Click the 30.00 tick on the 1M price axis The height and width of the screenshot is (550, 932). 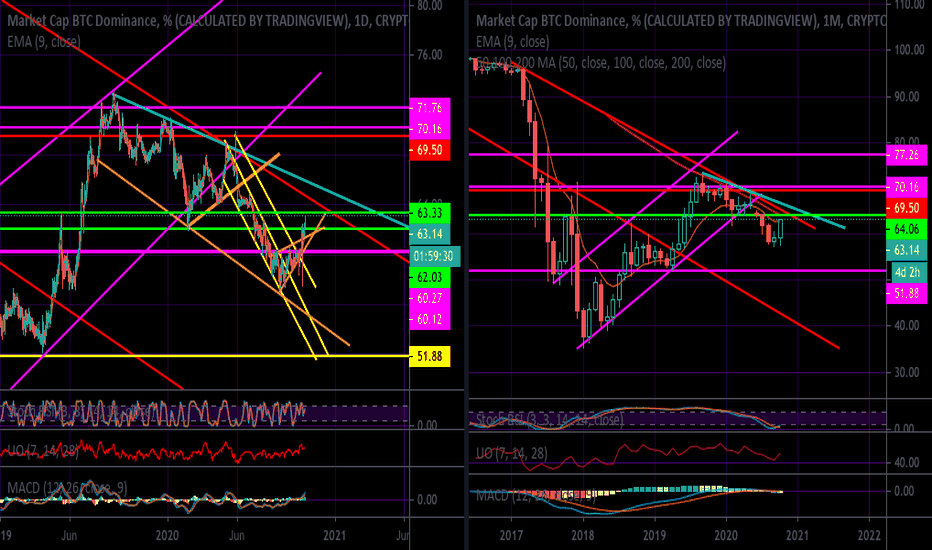[x=908, y=372]
